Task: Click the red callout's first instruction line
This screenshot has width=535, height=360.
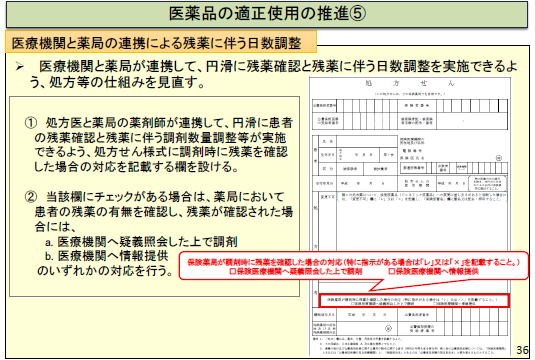Action: [354, 262]
